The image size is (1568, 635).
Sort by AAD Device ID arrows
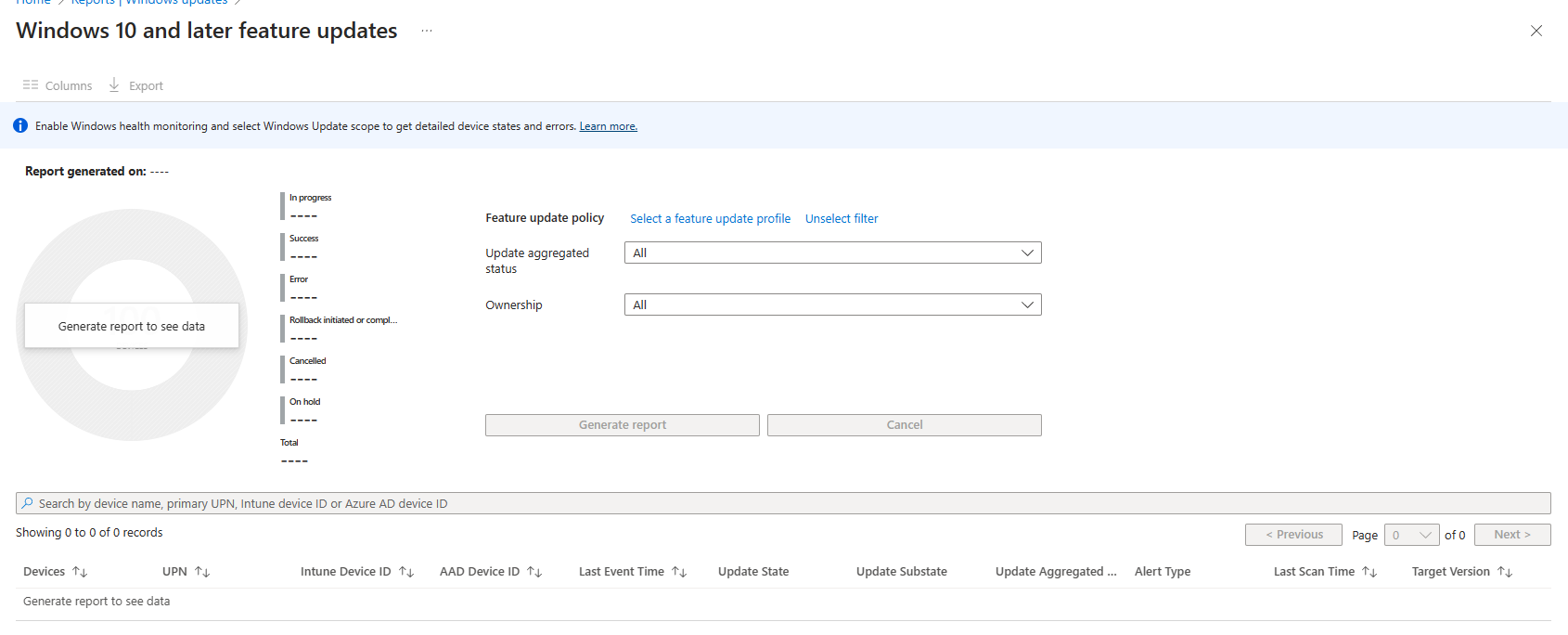tap(534, 572)
